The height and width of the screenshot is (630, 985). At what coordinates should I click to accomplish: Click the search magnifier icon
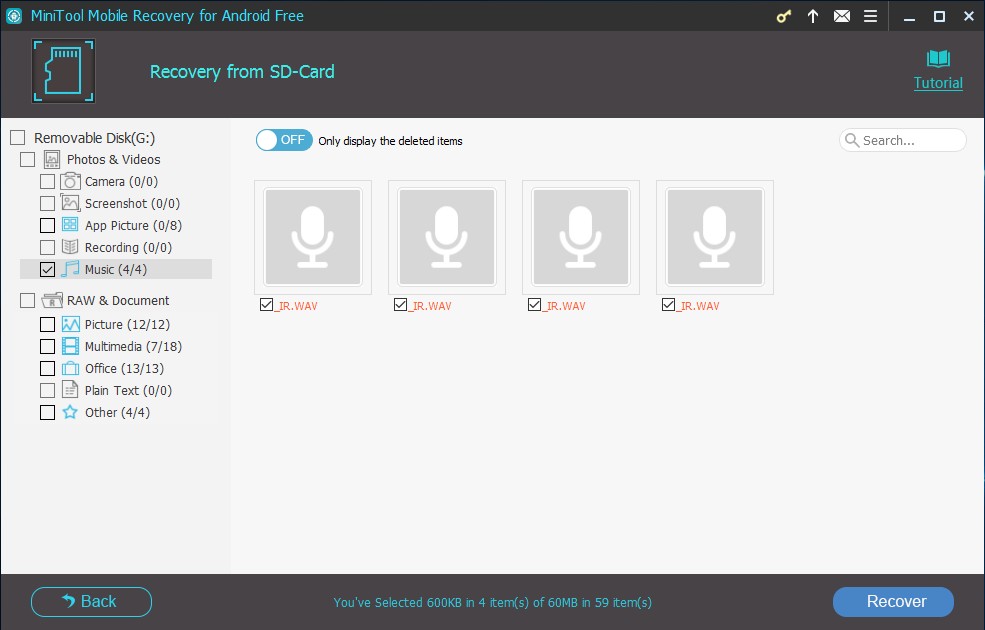852,140
